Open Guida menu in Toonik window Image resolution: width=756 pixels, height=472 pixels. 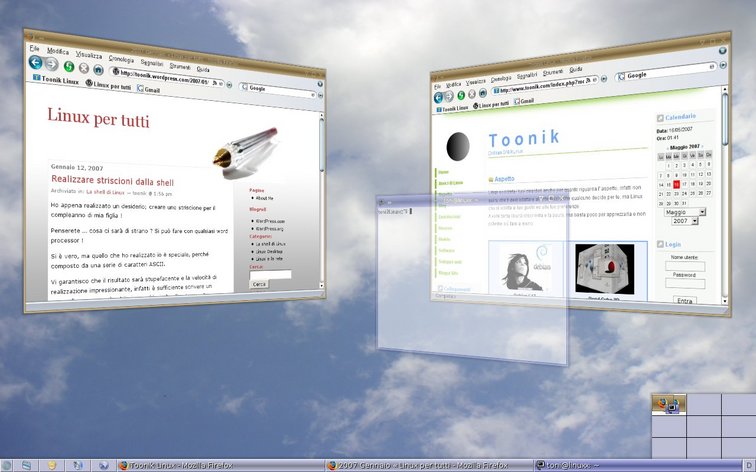coord(576,69)
